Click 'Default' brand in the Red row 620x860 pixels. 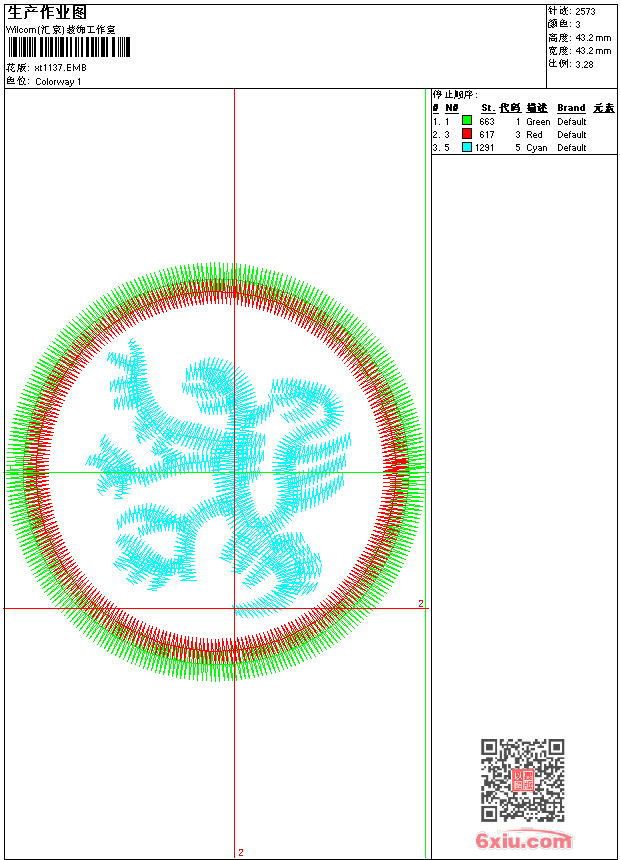click(572, 135)
